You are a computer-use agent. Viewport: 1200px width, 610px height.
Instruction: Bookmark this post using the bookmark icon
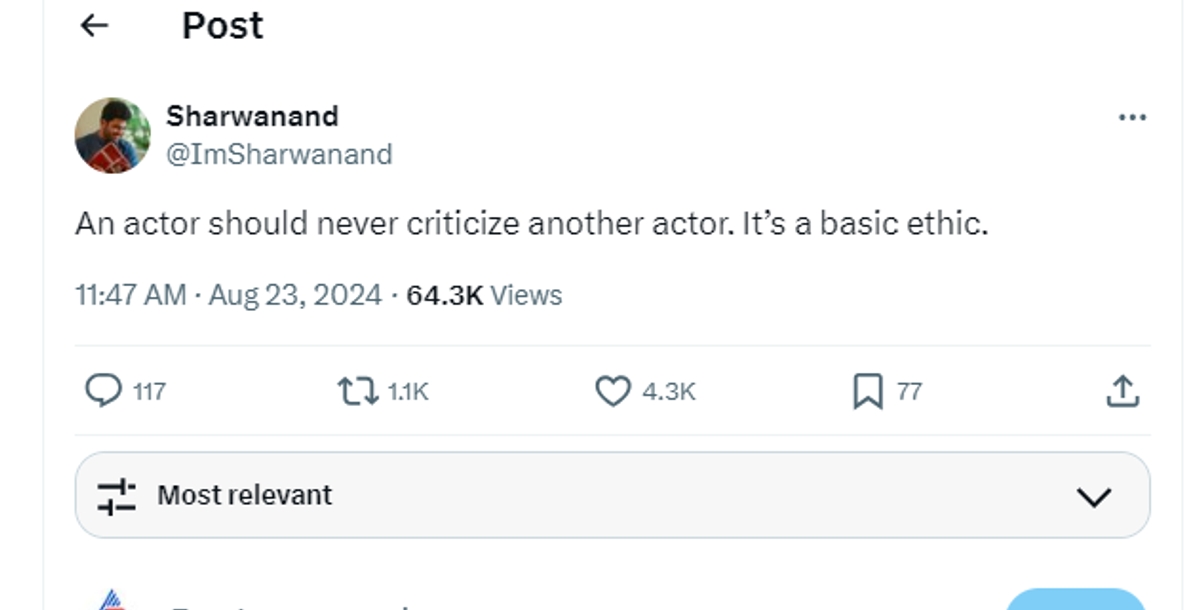point(867,392)
